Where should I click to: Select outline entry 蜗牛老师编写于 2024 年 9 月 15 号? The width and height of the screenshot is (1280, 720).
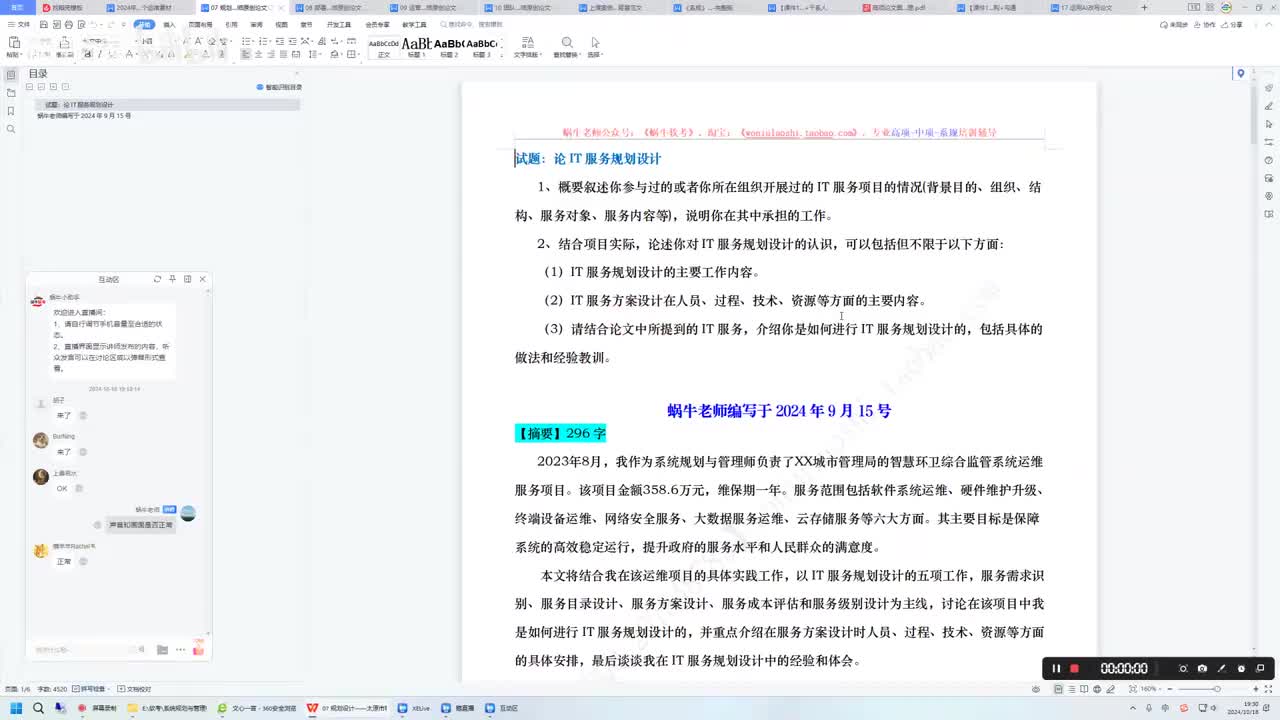[84, 116]
